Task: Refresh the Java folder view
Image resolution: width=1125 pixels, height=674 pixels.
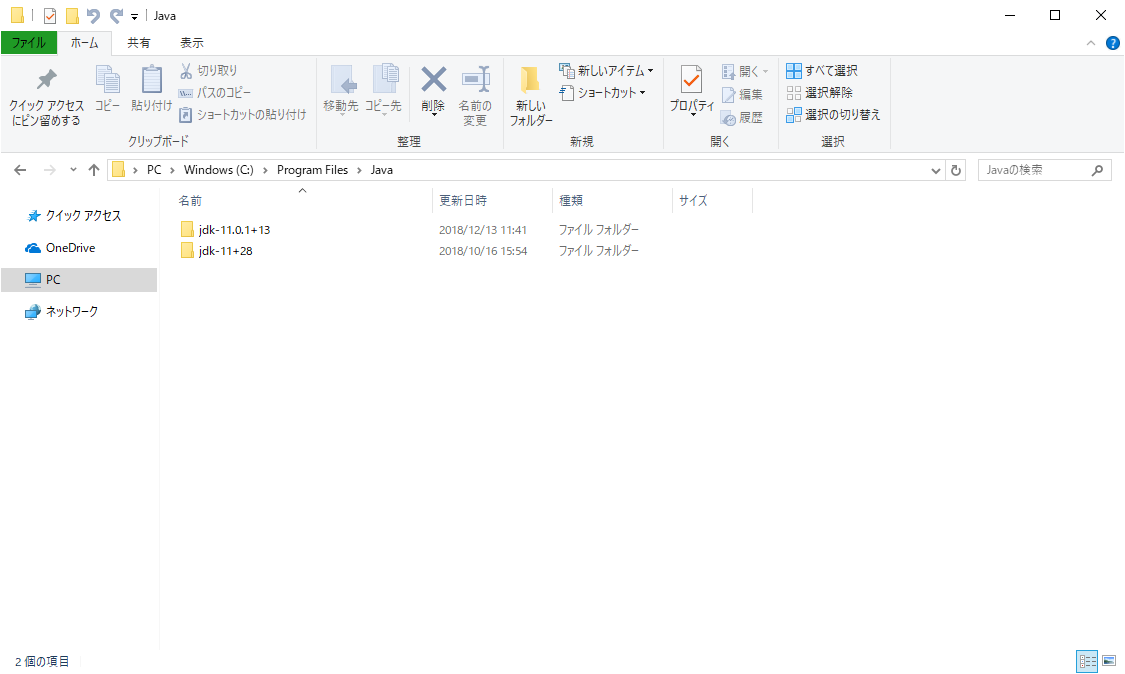Action: point(956,170)
